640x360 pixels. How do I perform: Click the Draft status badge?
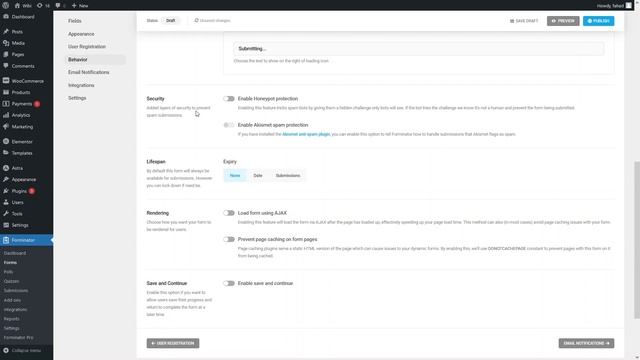[171, 20]
